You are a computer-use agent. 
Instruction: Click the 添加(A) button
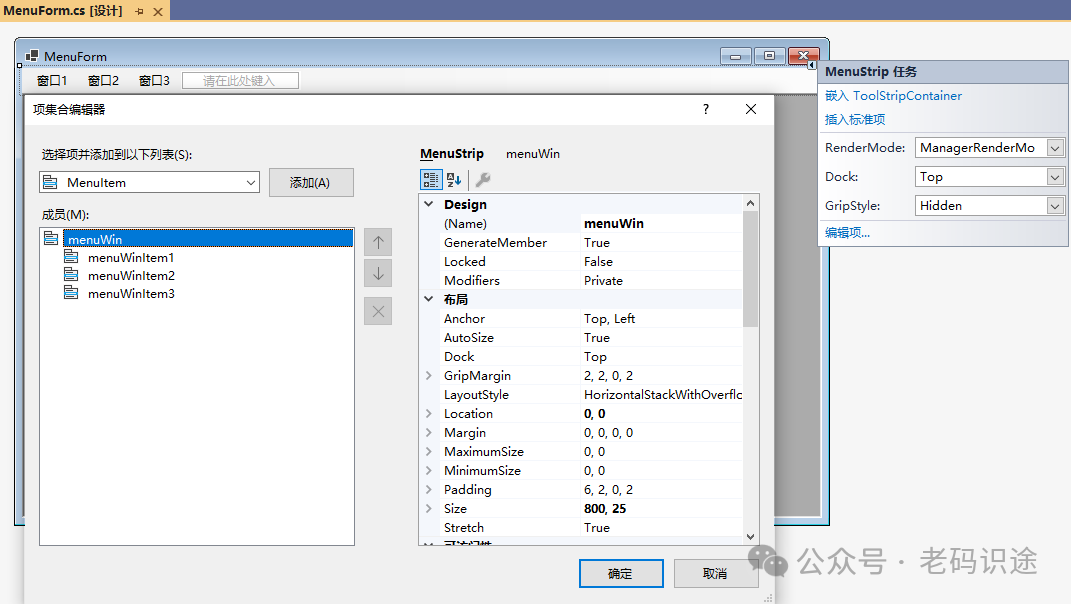click(x=311, y=182)
